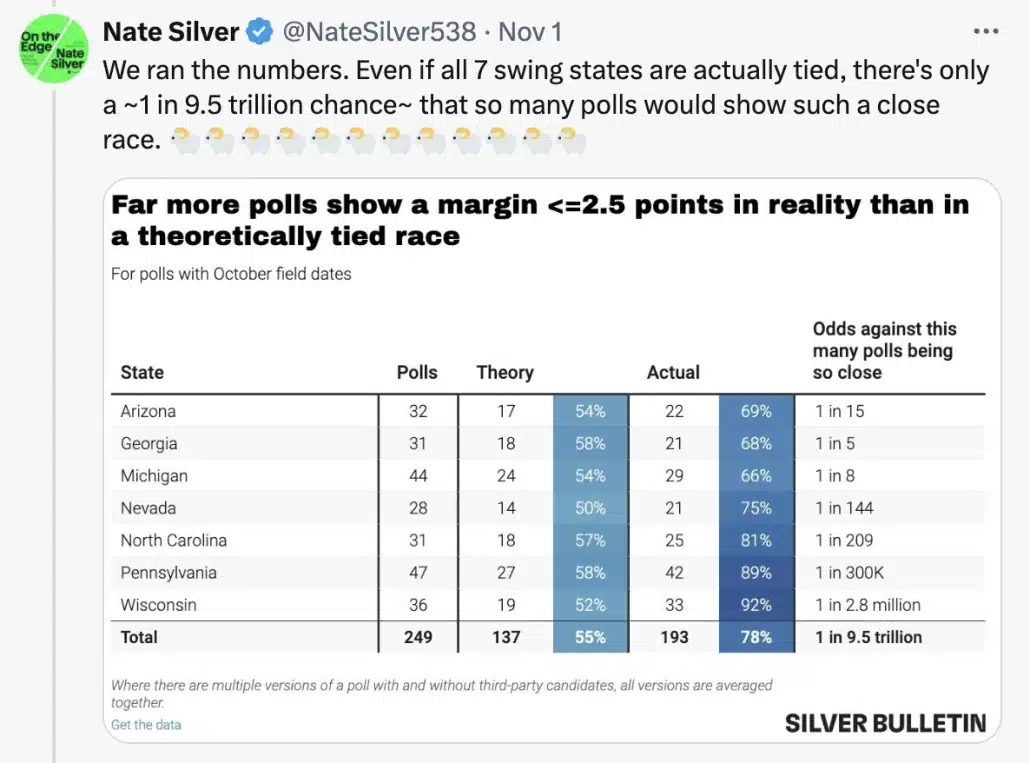Click the North Carolina row label

[173, 540]
